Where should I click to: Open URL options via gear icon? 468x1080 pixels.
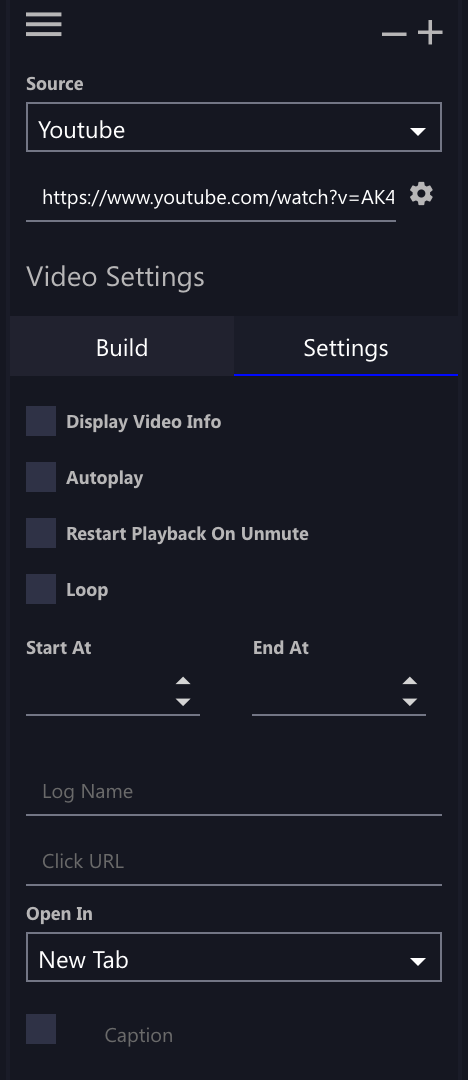pos(421,194)
